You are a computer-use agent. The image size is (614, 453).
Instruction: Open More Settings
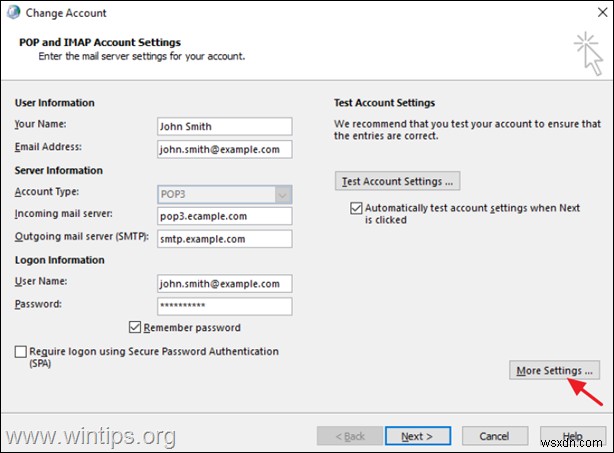[553, 371]
